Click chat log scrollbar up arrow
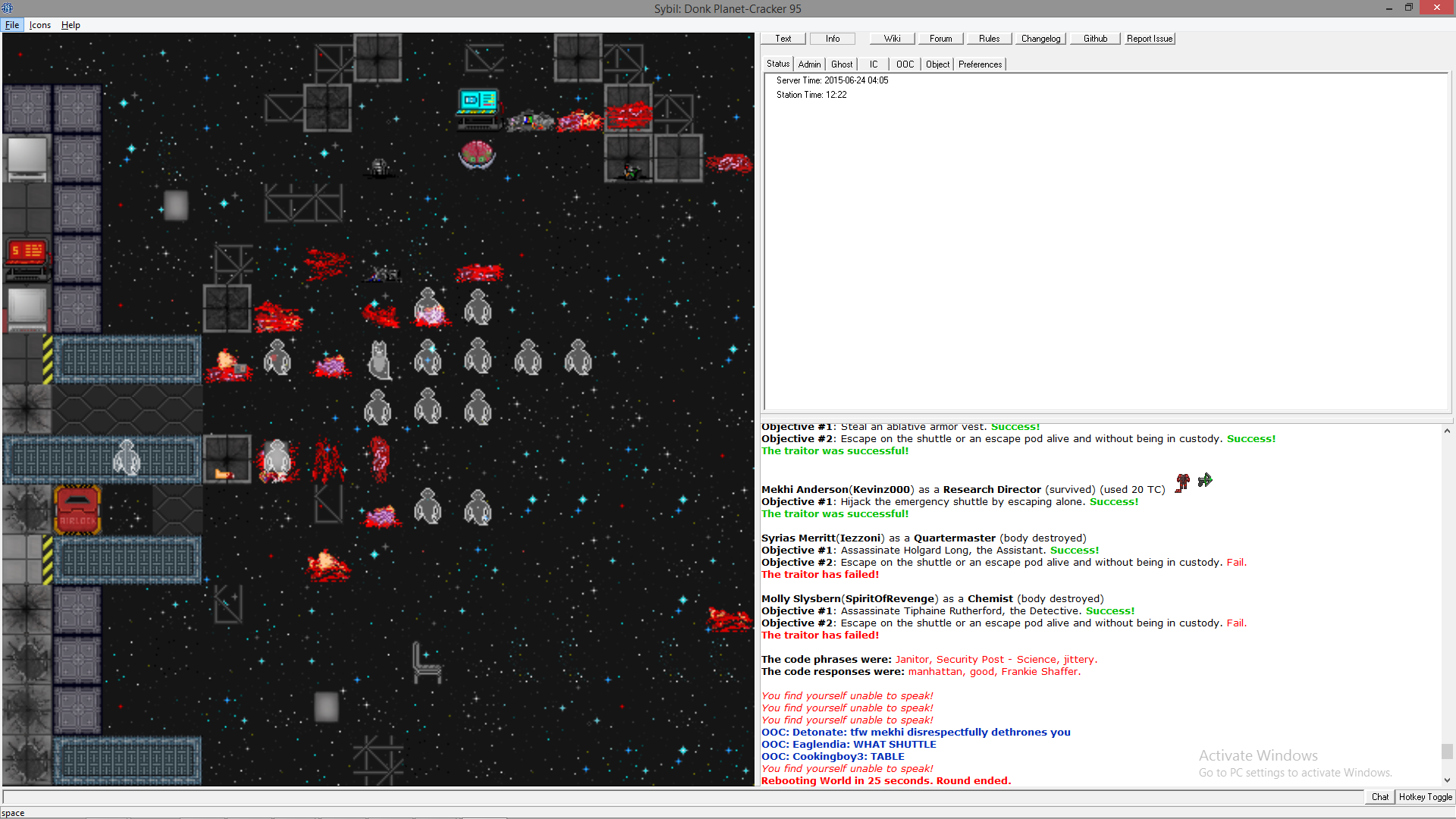The image size is (1456, 819). pos(1447,431)
